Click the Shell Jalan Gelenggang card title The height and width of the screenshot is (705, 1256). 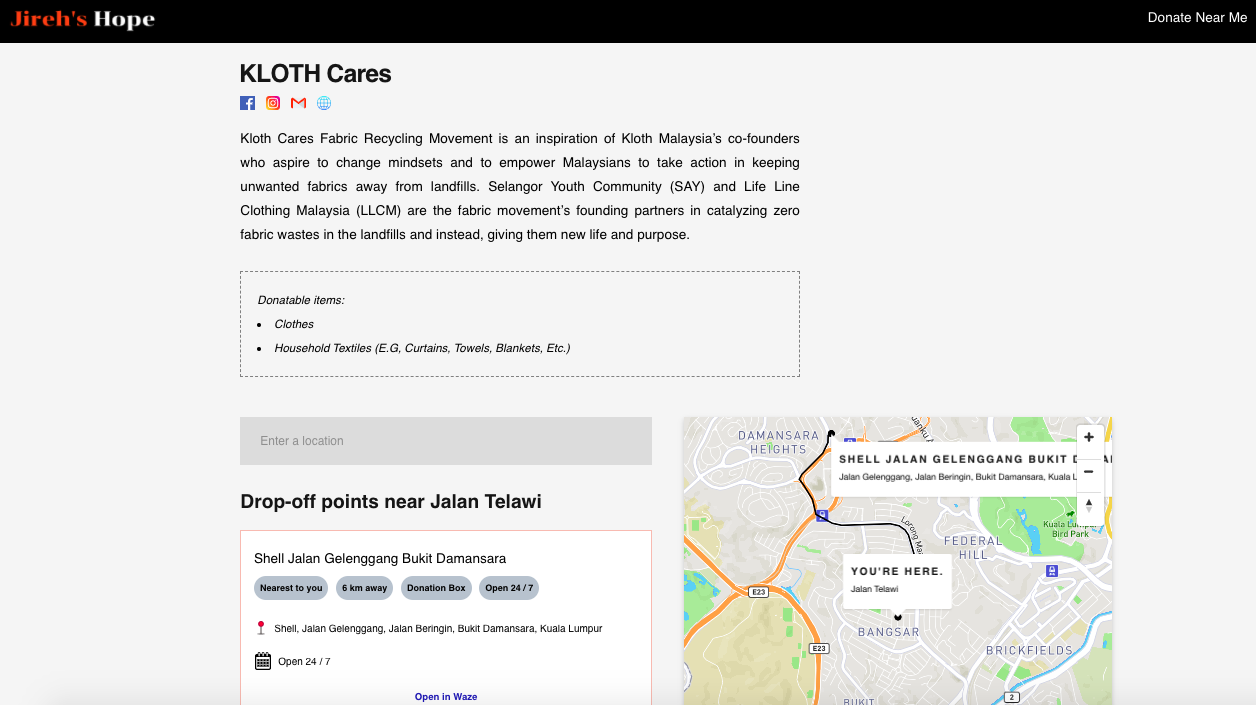pos(380,559)
